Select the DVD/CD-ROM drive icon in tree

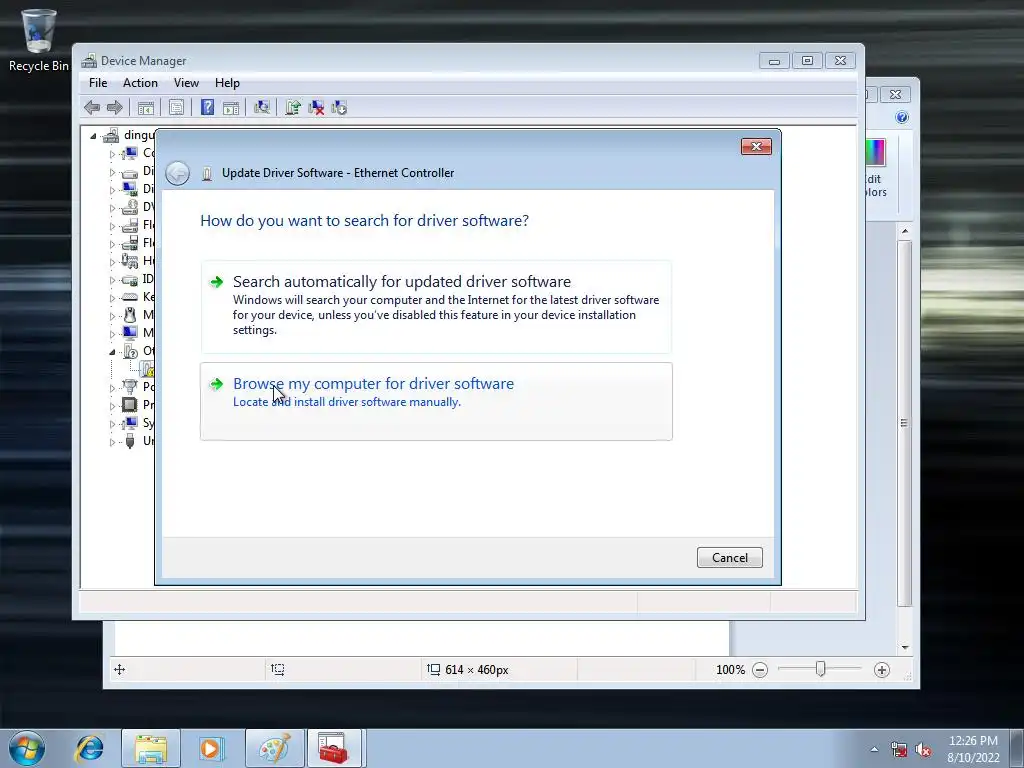click(x=130, y=207)
